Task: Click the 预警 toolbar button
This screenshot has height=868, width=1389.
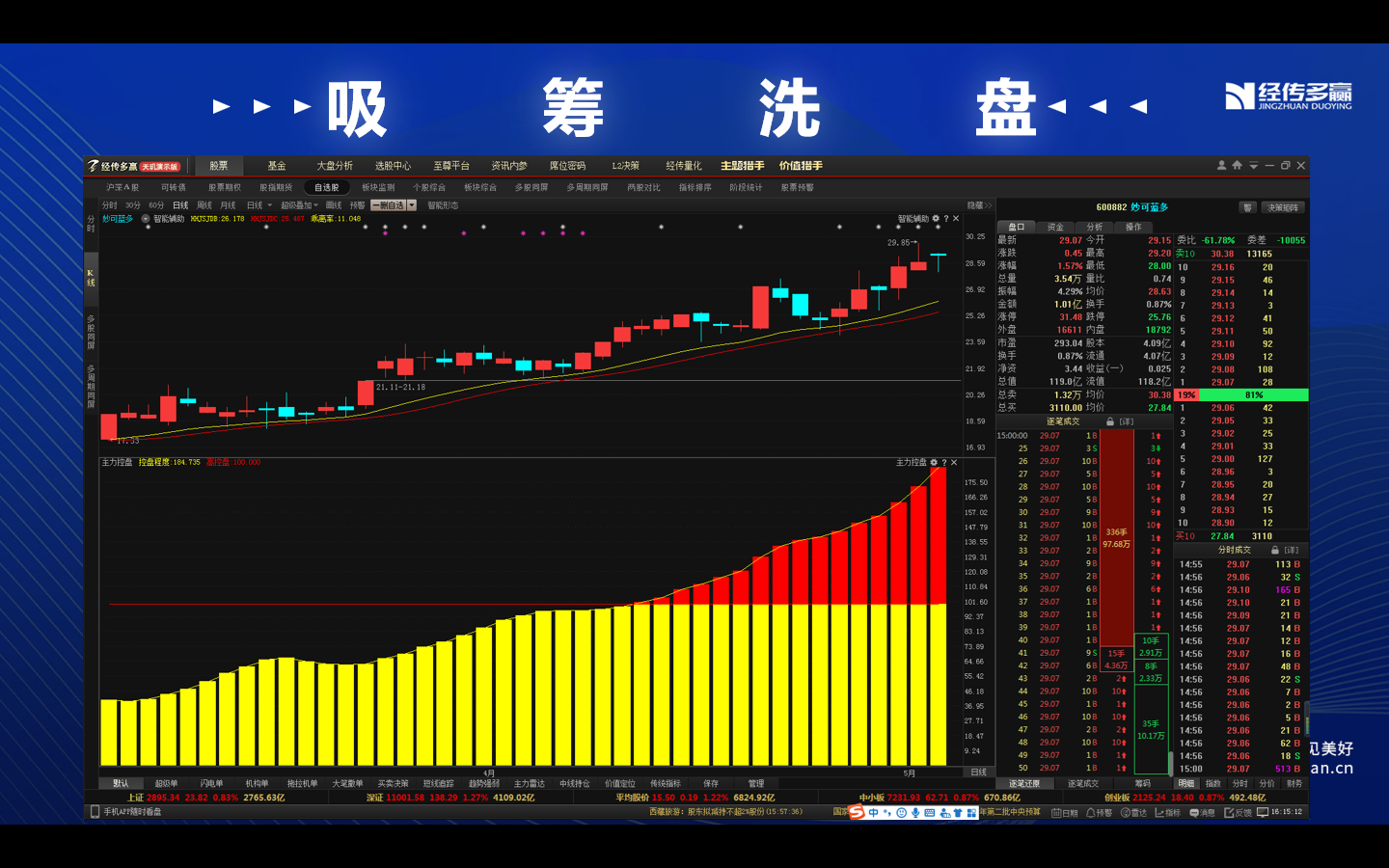Action: pos(357,205)
